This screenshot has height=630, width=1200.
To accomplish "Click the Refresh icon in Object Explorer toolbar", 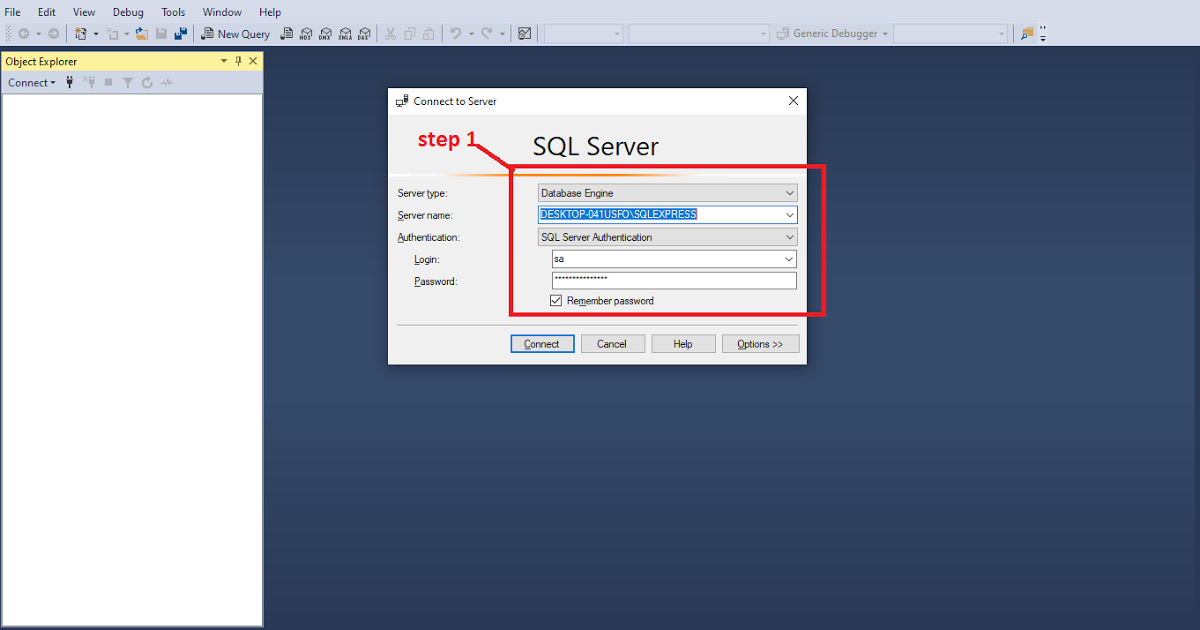I will (x=146, y=82).
